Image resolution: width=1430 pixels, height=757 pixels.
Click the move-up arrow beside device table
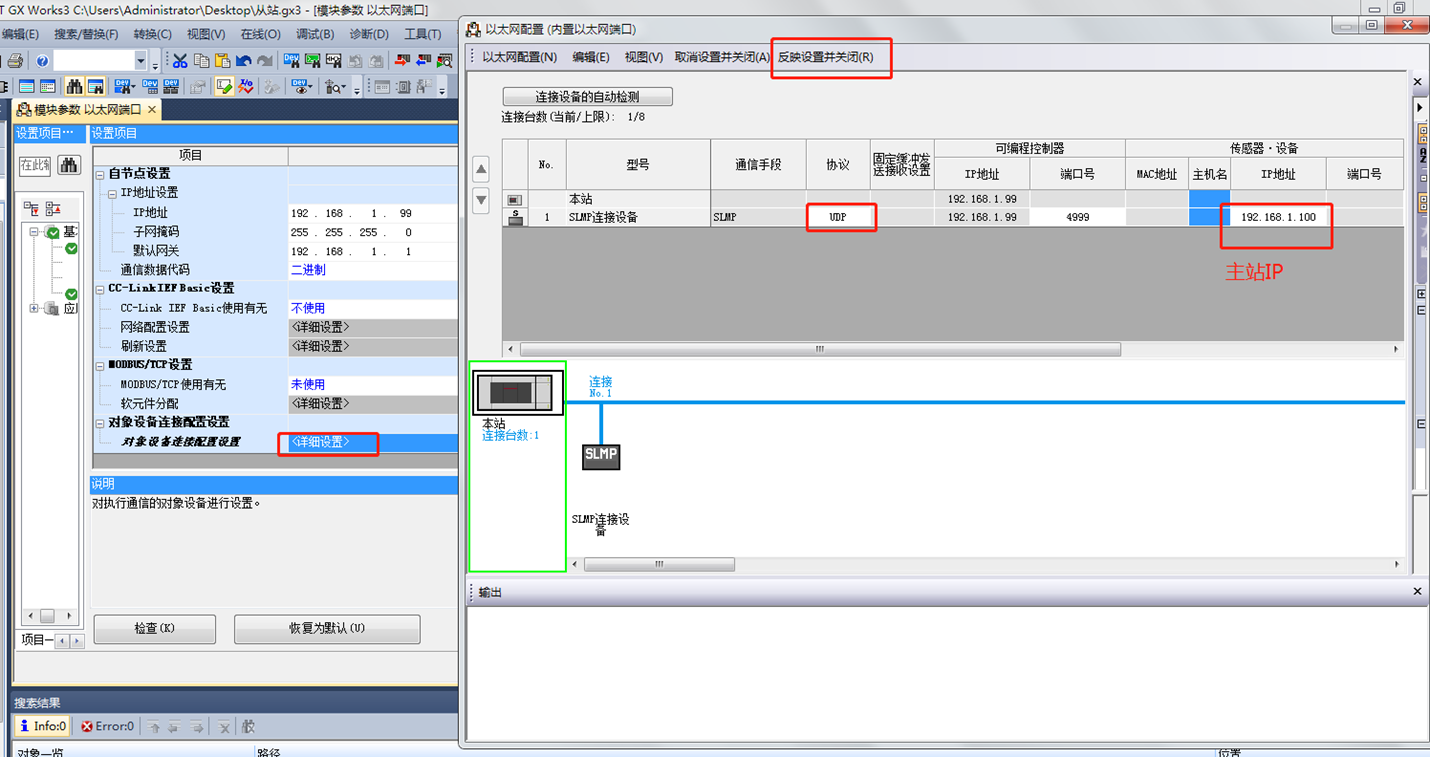(x=481, y=169)
